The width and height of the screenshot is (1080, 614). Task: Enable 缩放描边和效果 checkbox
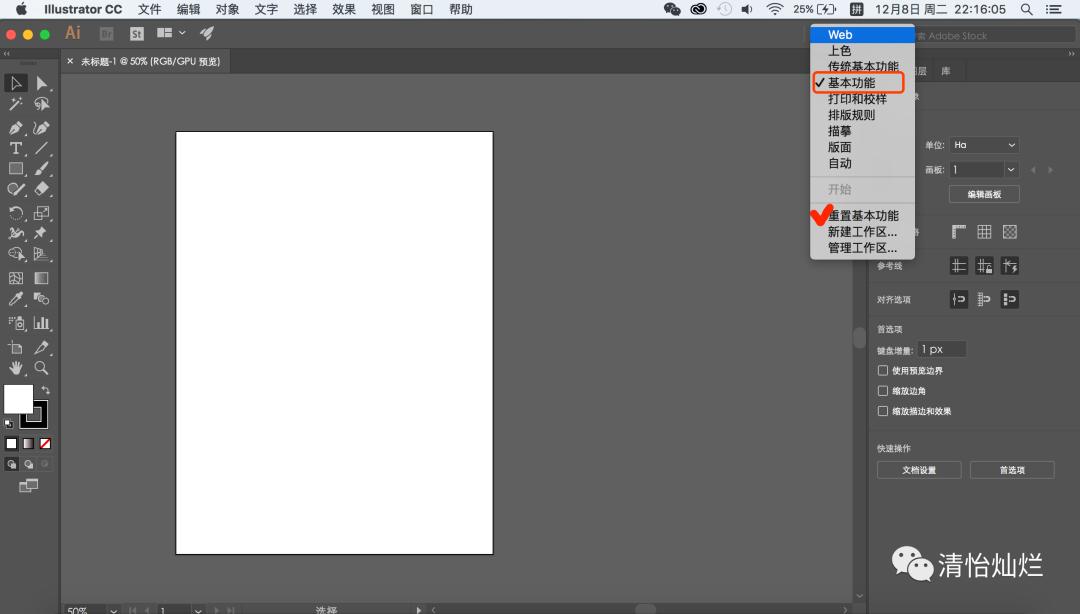point(883,411)
